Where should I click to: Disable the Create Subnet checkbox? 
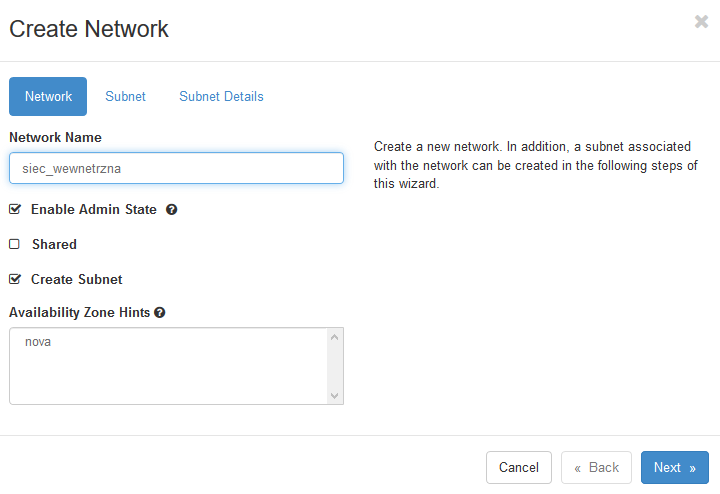click(15, 279)
